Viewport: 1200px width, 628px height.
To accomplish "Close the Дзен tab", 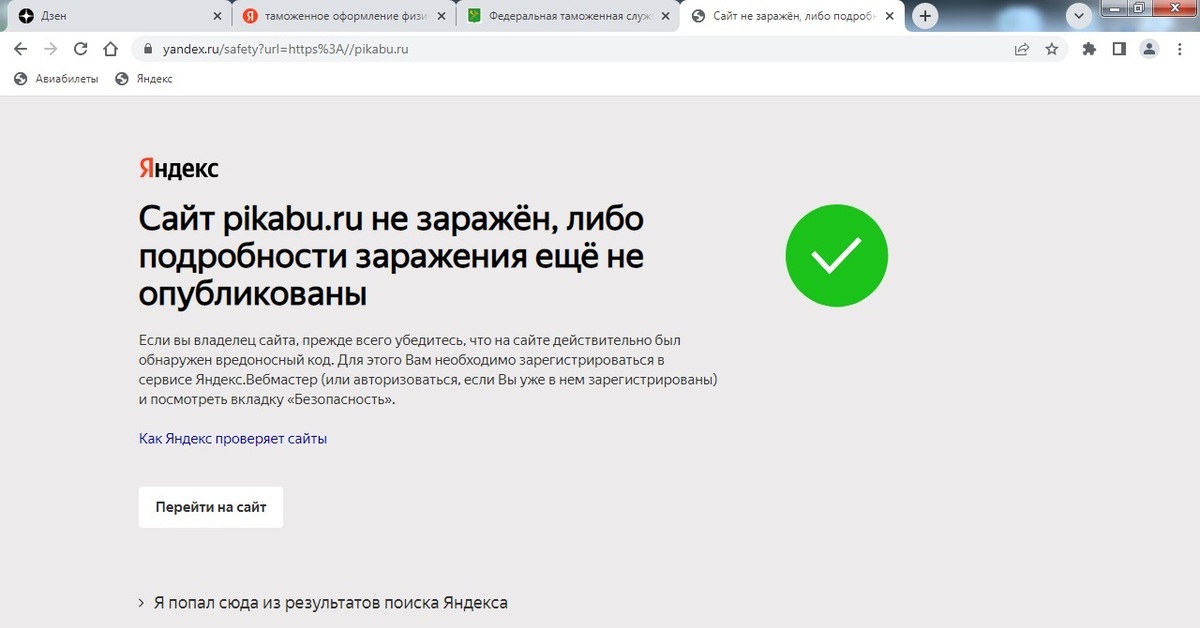I will (x=217, y=16).
